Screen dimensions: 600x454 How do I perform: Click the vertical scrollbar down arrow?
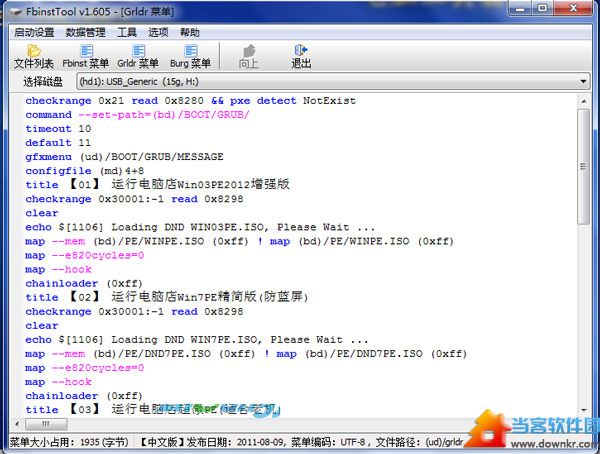coord(584,410)
